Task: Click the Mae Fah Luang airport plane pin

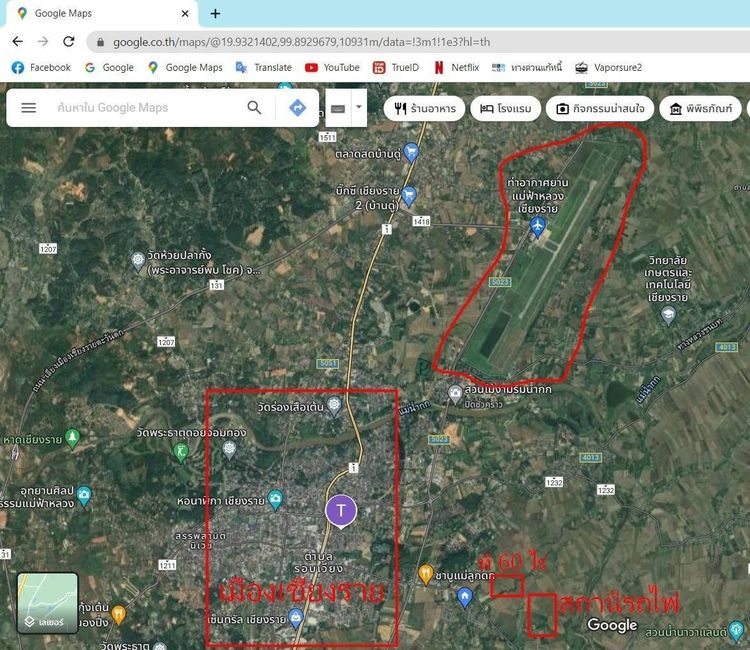Action: [538, 227]
